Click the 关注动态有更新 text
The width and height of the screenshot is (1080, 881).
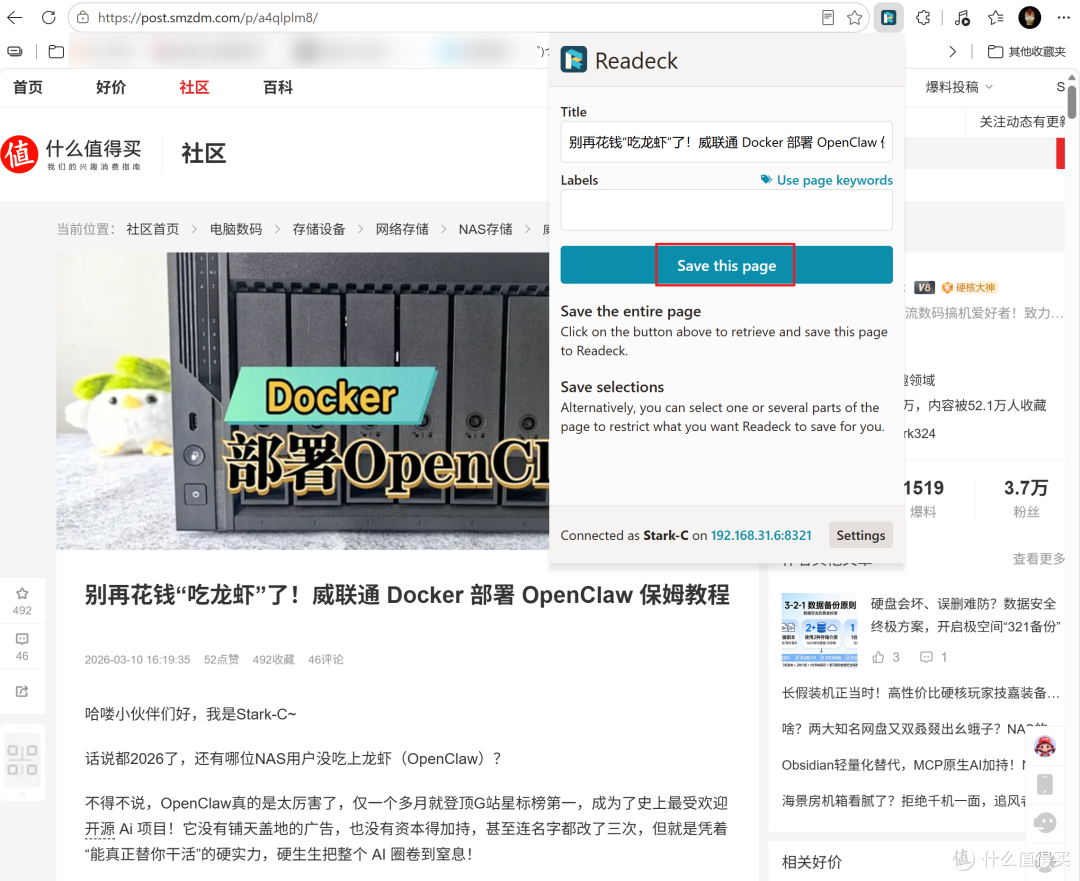tap(1022, 122)
